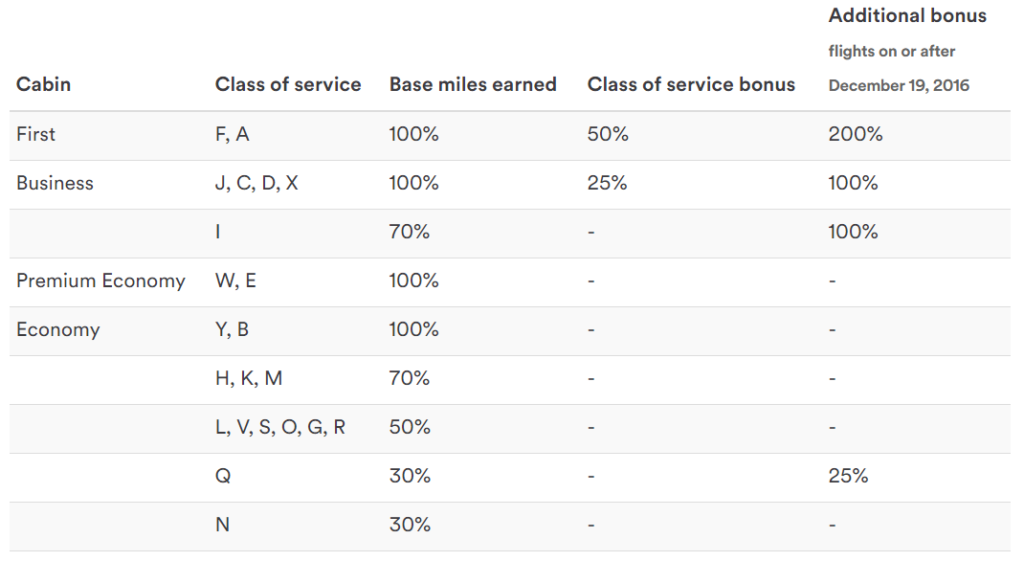This screenshot has width=1024, height=561.
Task: Select the First cabin cell
Action: 36,134
